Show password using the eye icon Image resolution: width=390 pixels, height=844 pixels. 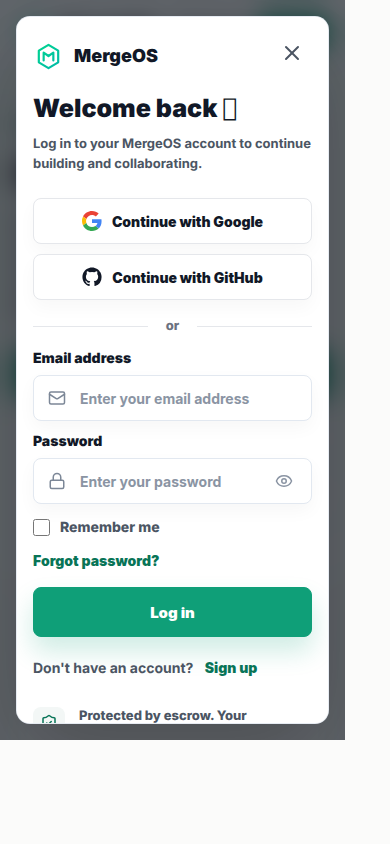(284, 481)
